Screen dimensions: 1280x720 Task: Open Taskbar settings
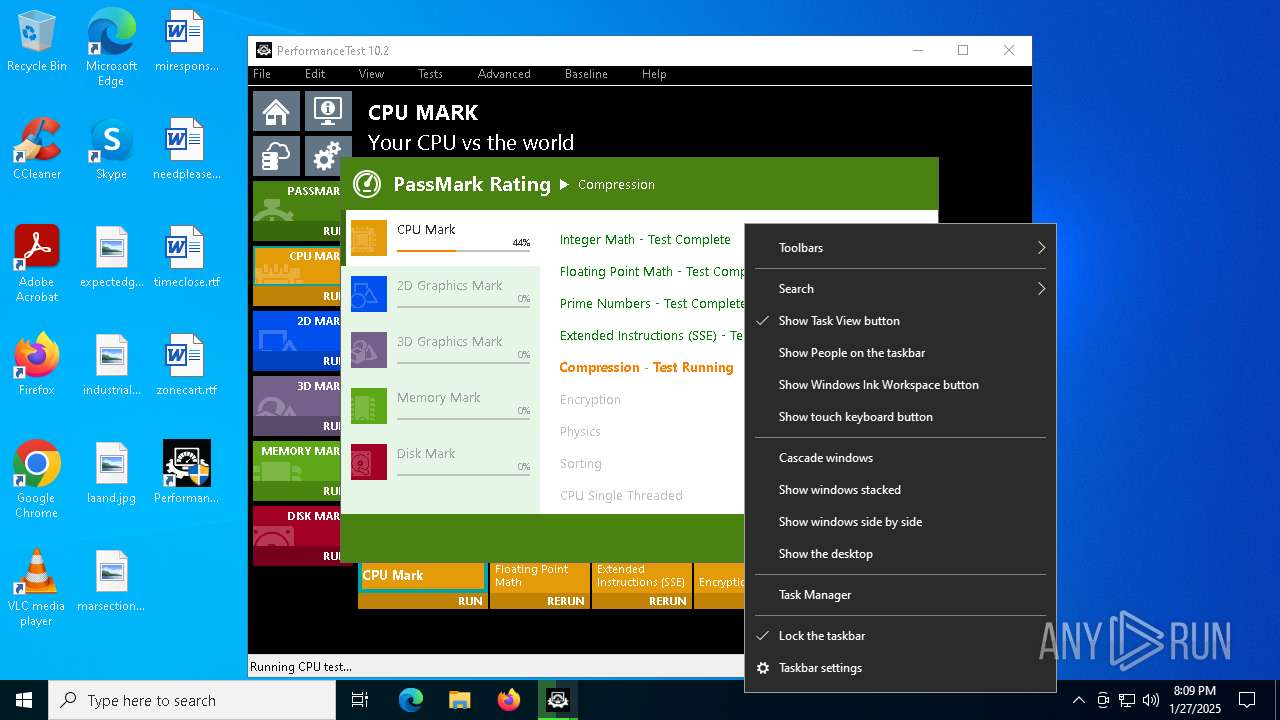[x=900, y=668]
